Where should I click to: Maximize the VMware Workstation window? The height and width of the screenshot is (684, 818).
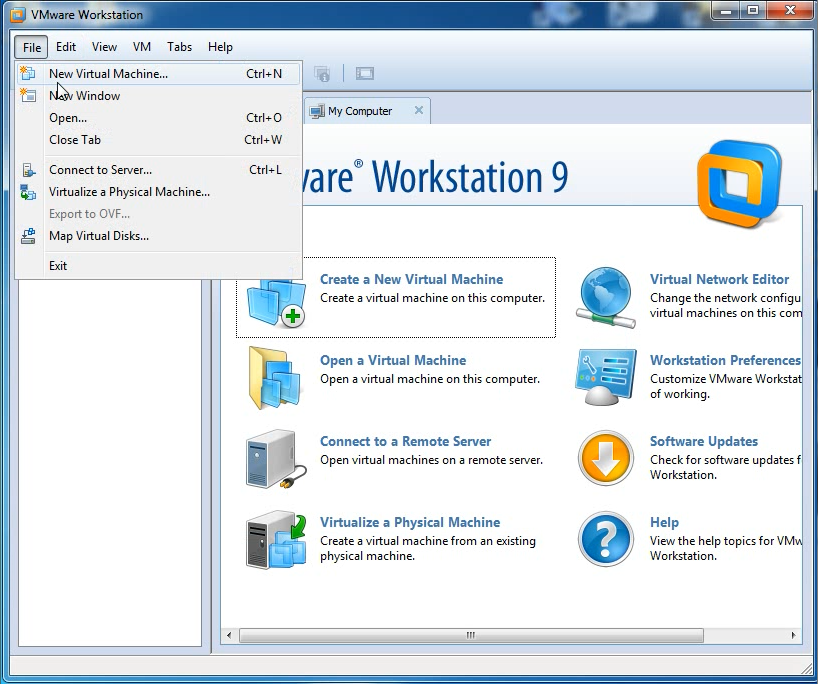(753, 10)
